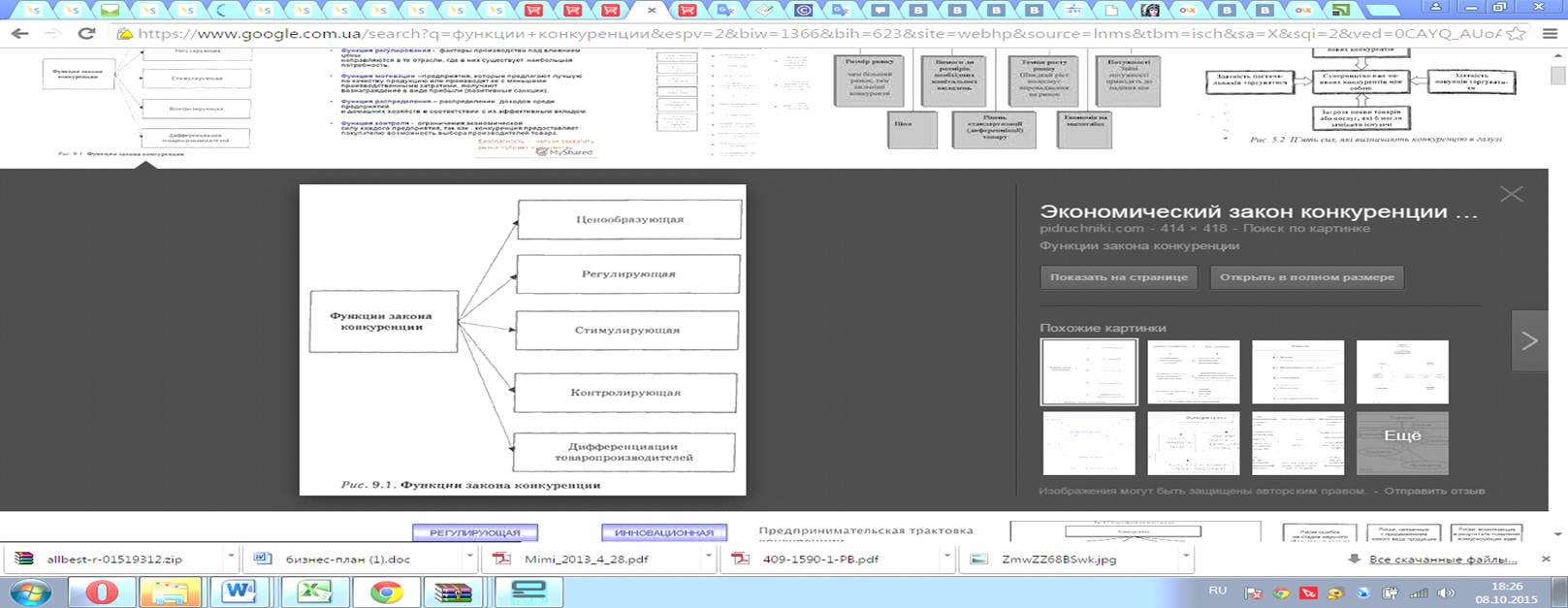This screenshot has width=1568, height=608.
Task: Show the next image with the right arrow
Action: (x=1529, y=340)
